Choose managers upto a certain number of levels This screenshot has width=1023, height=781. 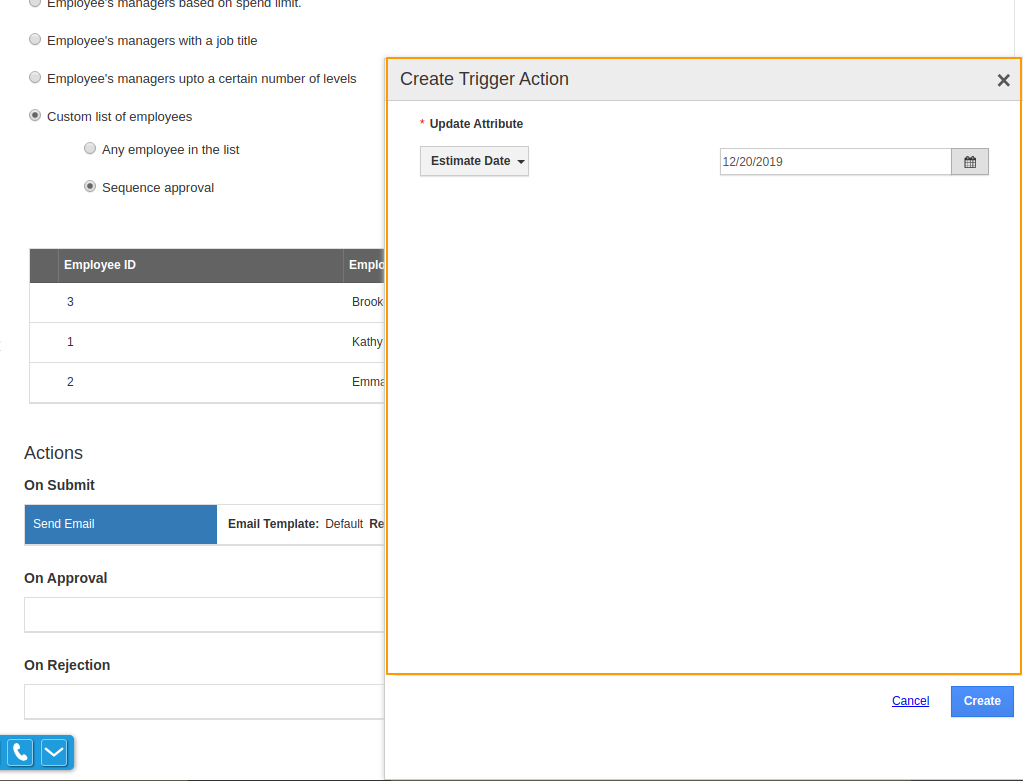pos(36,78)
